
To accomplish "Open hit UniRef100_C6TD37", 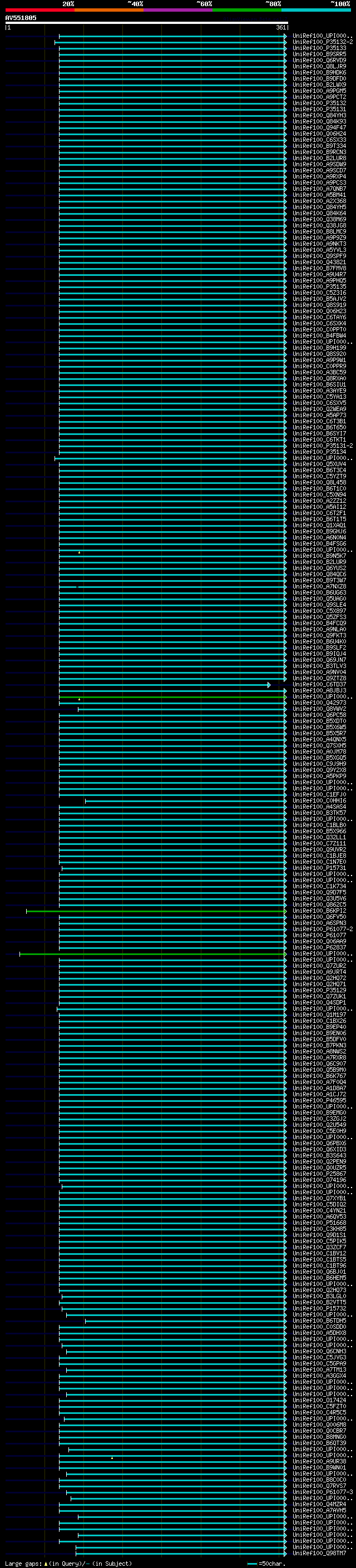I will click(x=319, y=684).
